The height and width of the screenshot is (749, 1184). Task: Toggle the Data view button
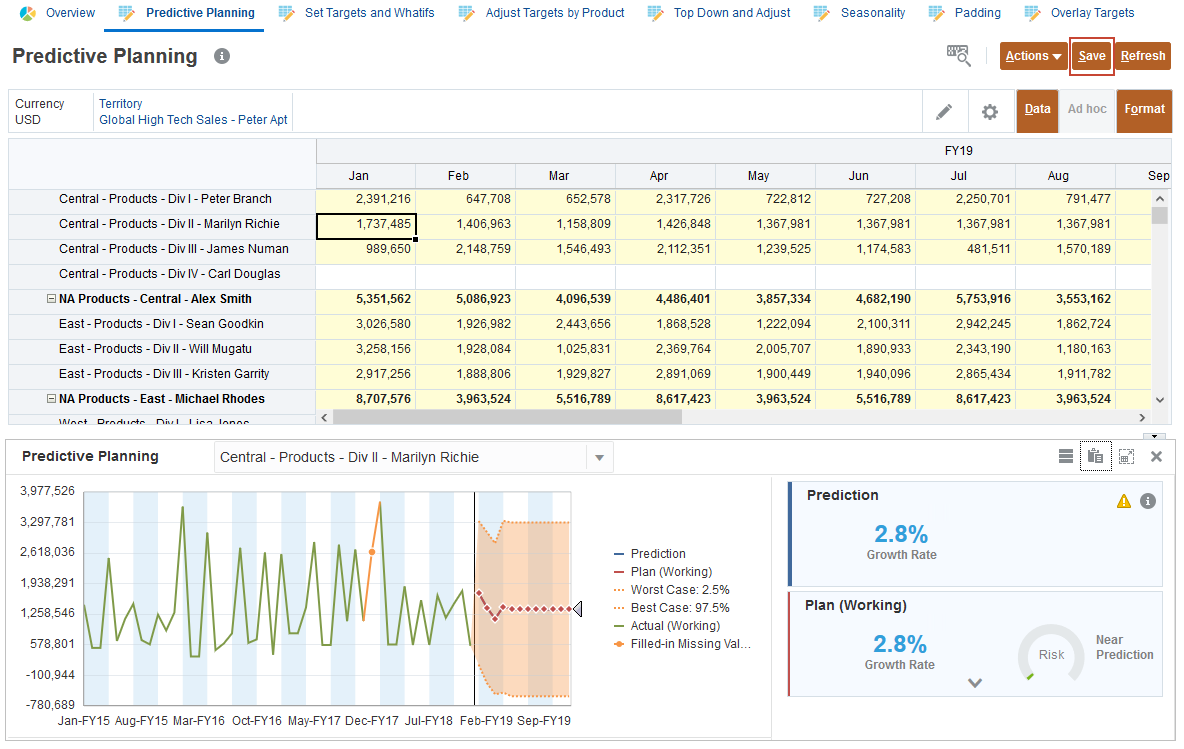(1037, 110)
